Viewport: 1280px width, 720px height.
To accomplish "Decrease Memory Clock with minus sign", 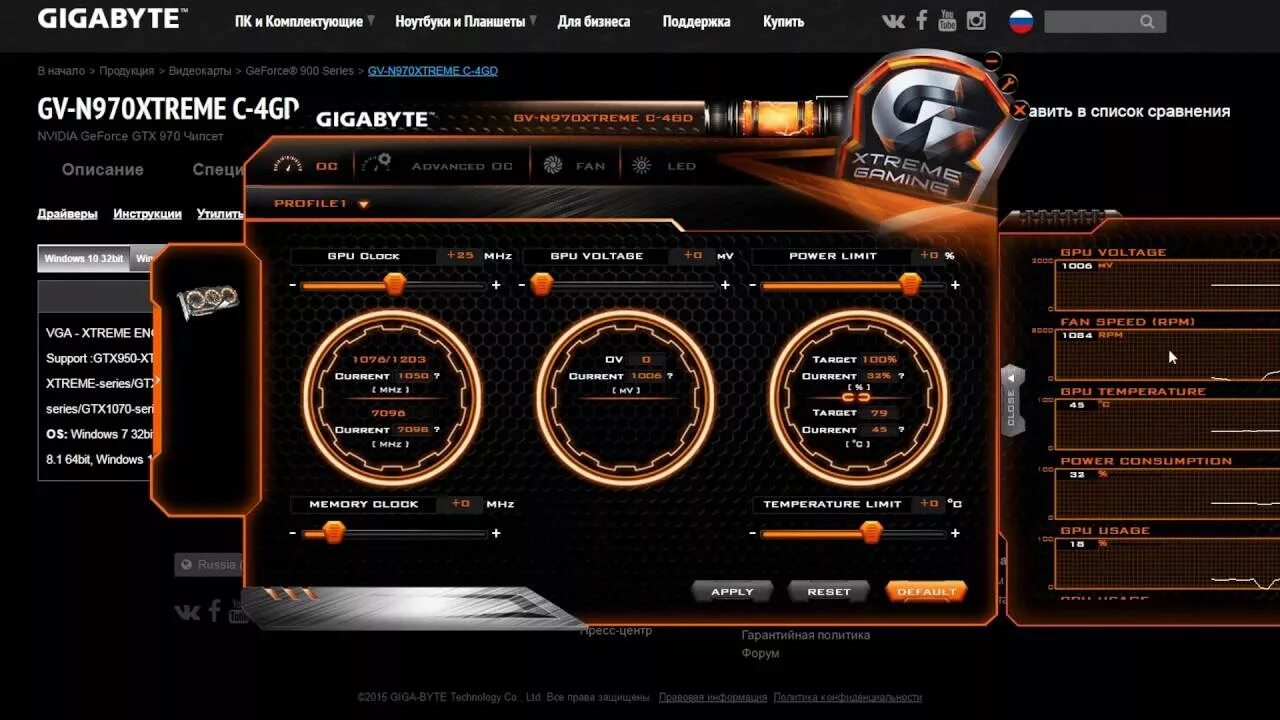I will click(x=293, y=534).
